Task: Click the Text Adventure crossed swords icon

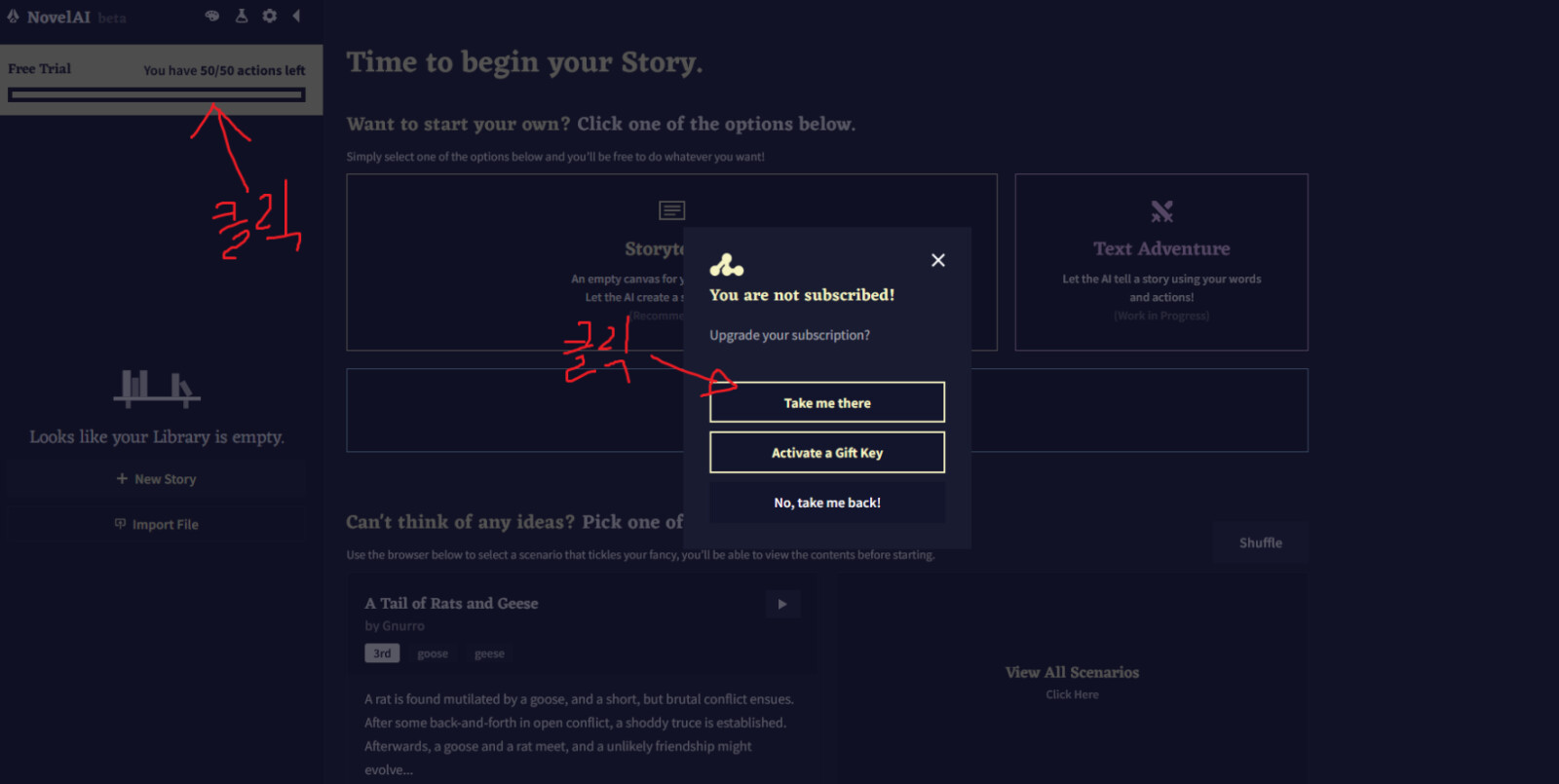Action: point(1161,211)
